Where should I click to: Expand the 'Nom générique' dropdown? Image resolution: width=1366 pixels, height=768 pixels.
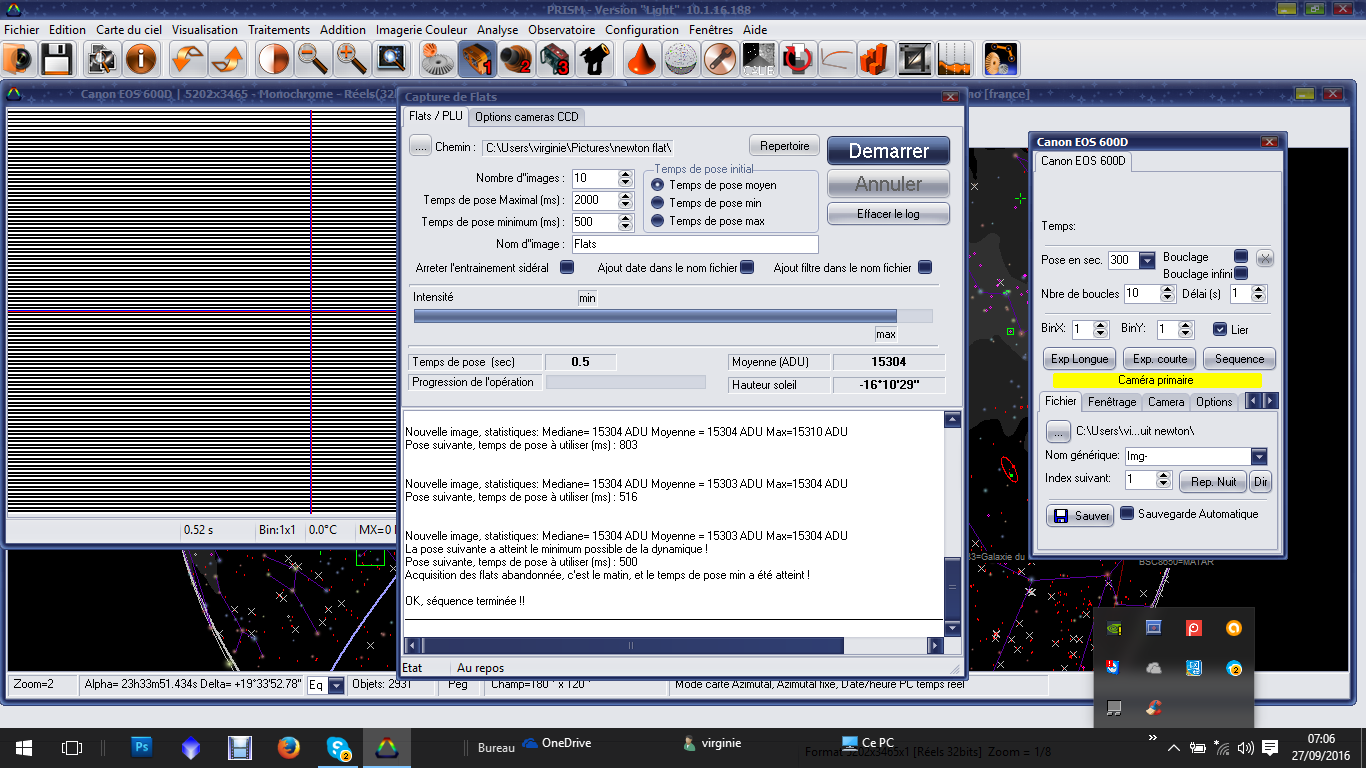1259,456
